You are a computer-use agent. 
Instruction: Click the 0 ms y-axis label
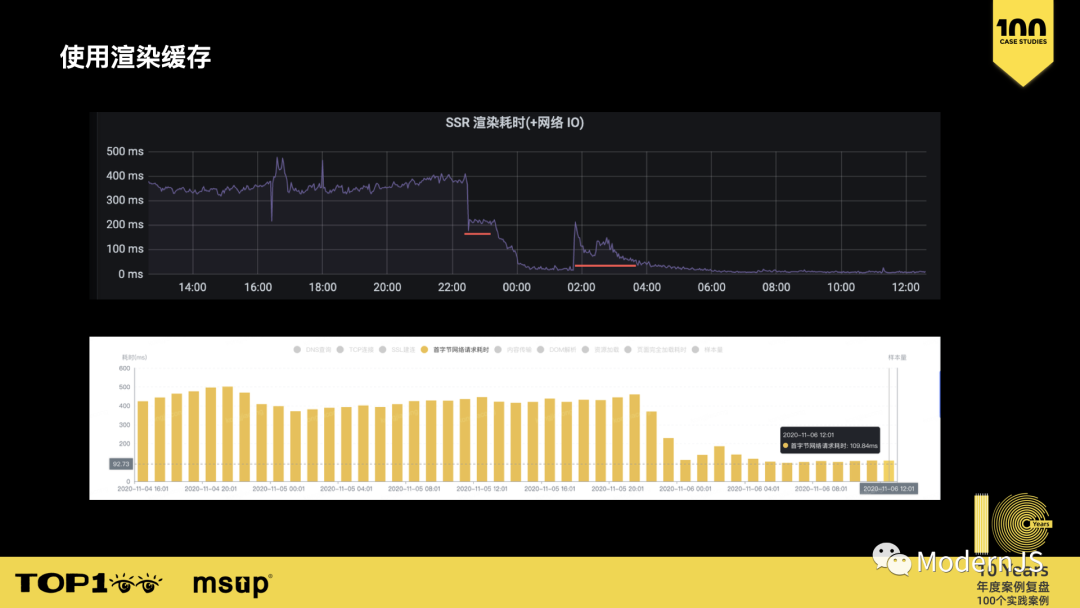pyautogui.click(x=130, y=274)
